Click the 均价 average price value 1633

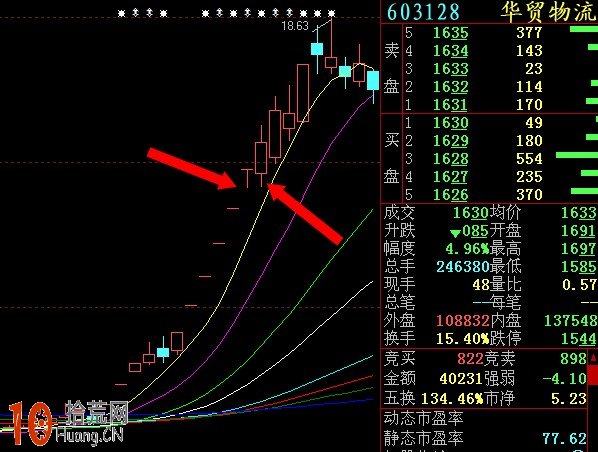point(578,213)
